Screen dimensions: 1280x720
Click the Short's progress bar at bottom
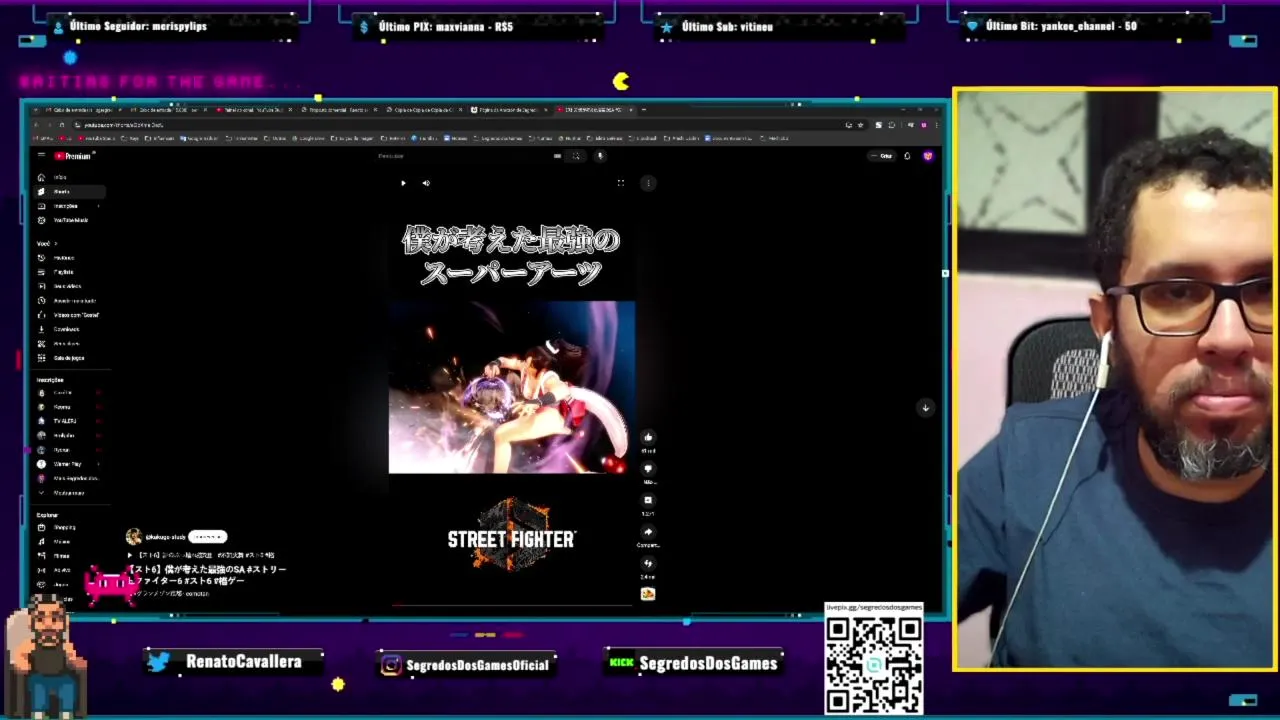tap(511, 604)
